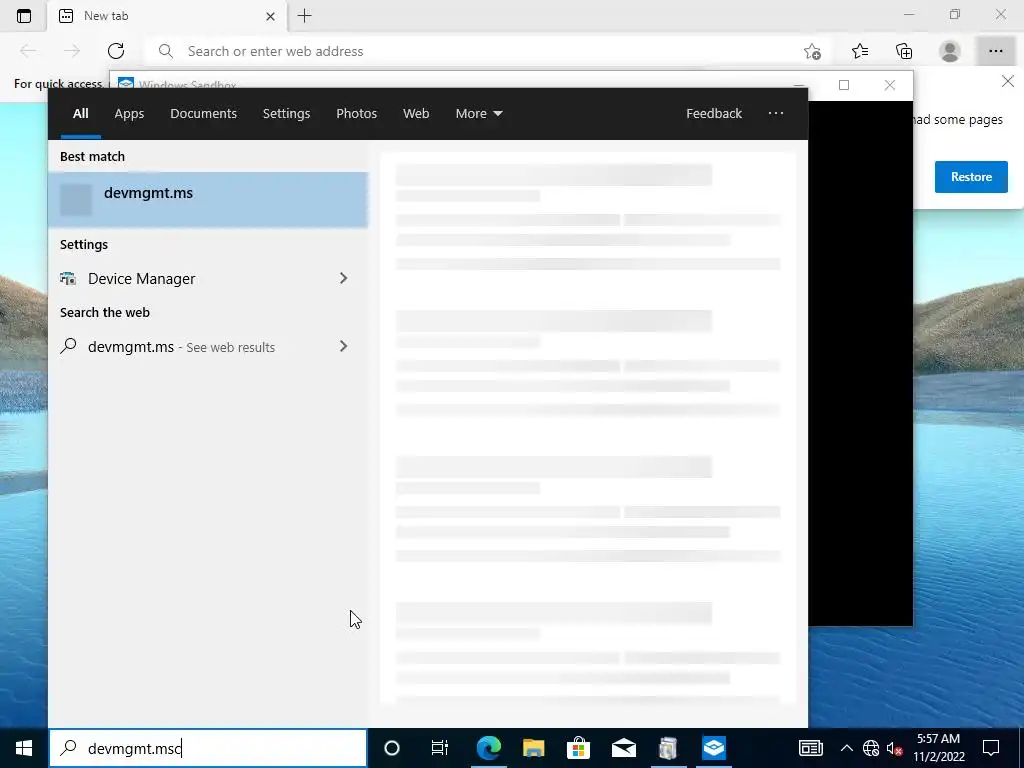Expand the More filters dropdown
Screen dimensions: 1024x768
coord(479,114)
